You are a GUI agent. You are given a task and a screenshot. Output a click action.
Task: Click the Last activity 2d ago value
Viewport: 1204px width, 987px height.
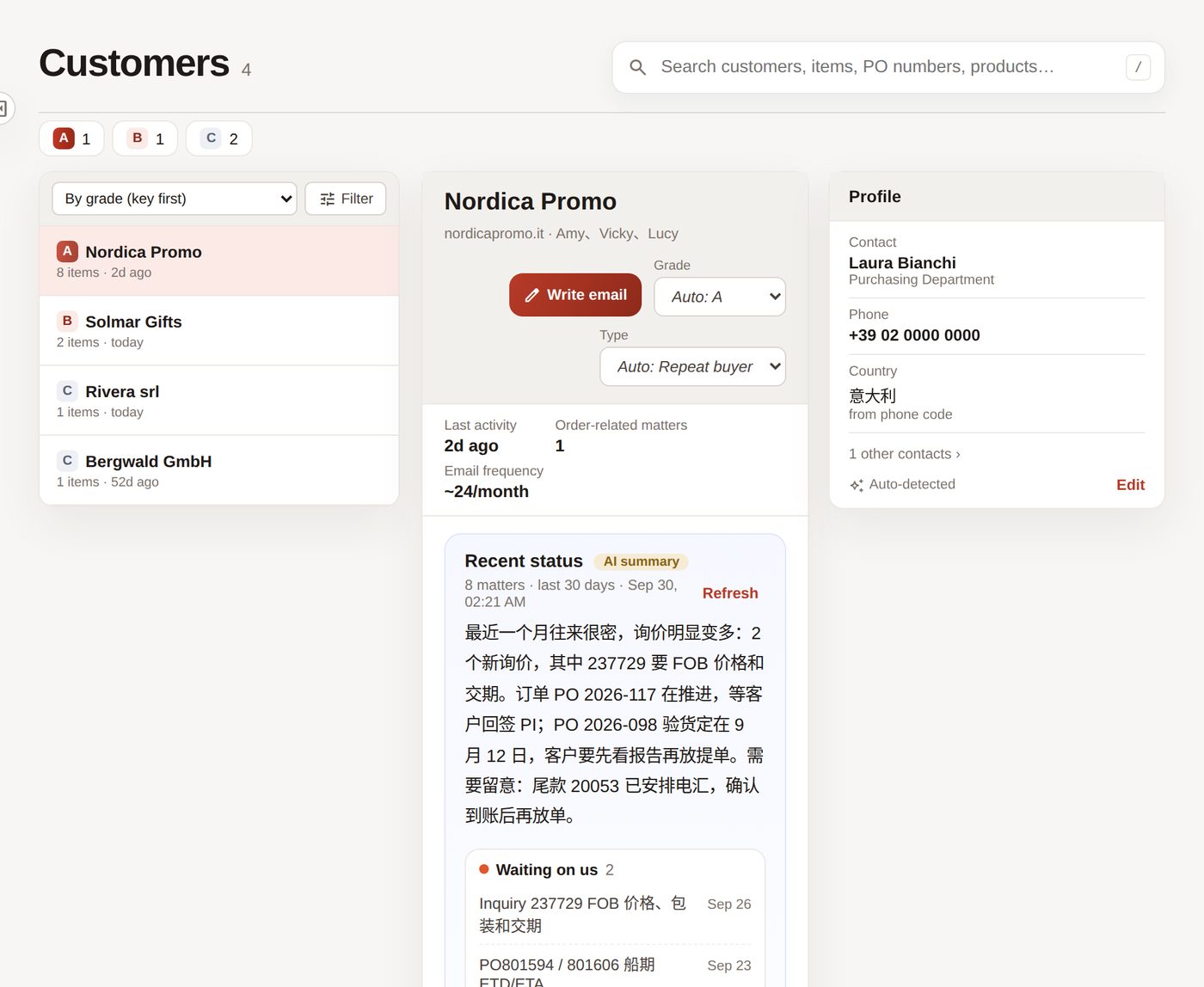(471, 445)
